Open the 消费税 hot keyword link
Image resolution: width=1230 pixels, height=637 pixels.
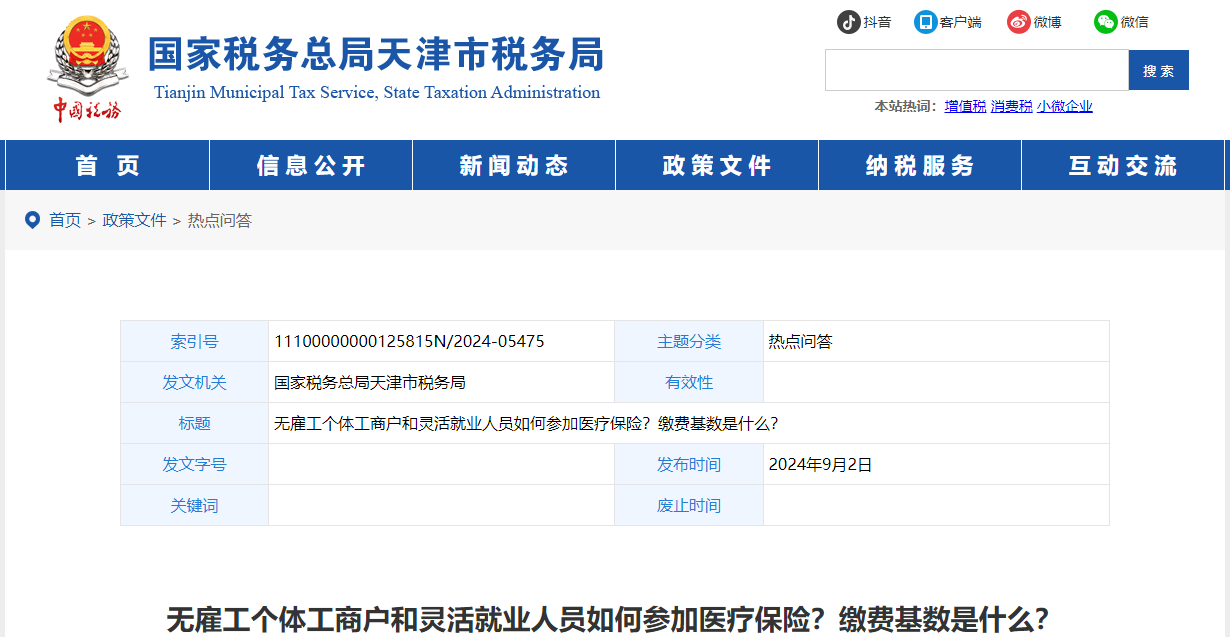click(x=1011, y=106)
